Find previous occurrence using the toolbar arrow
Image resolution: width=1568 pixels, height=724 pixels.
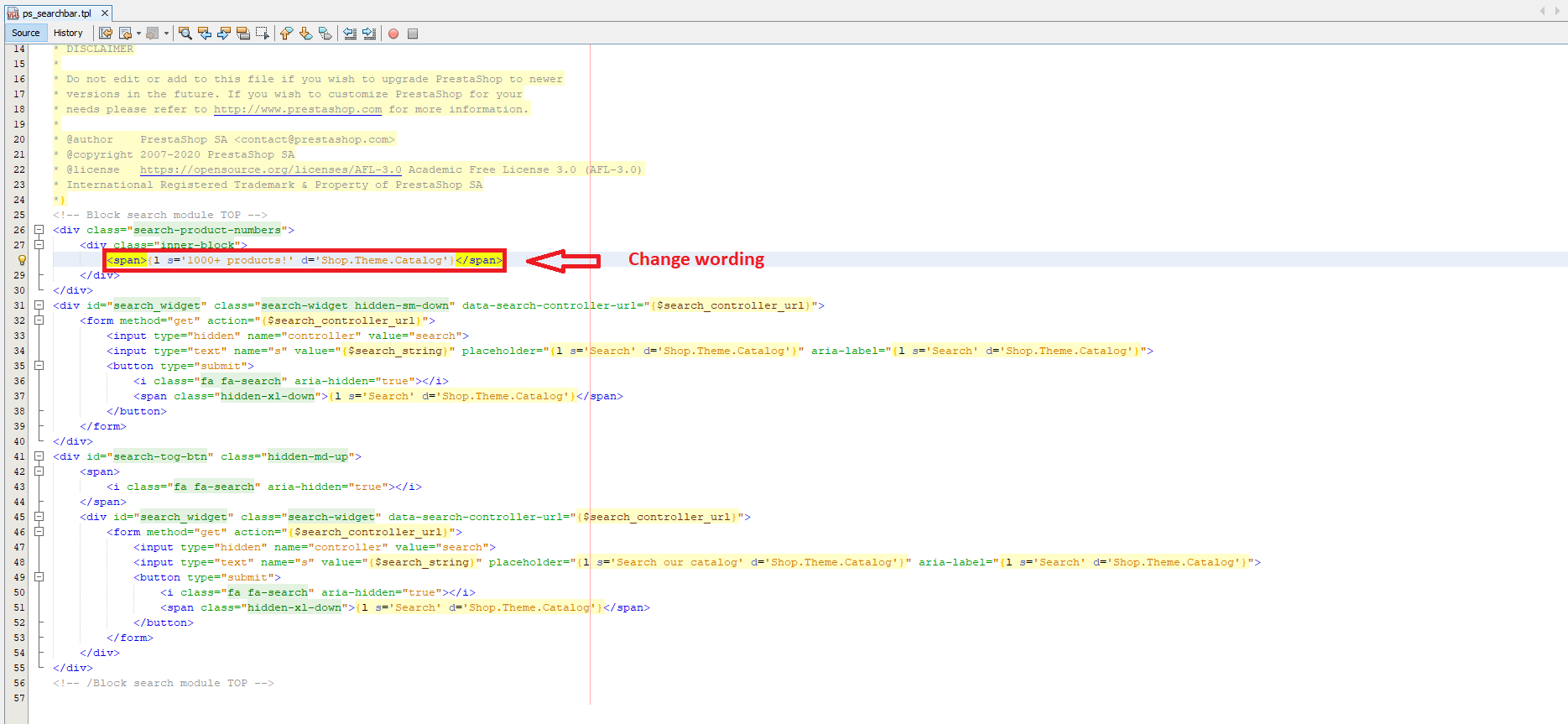point(205,34)
